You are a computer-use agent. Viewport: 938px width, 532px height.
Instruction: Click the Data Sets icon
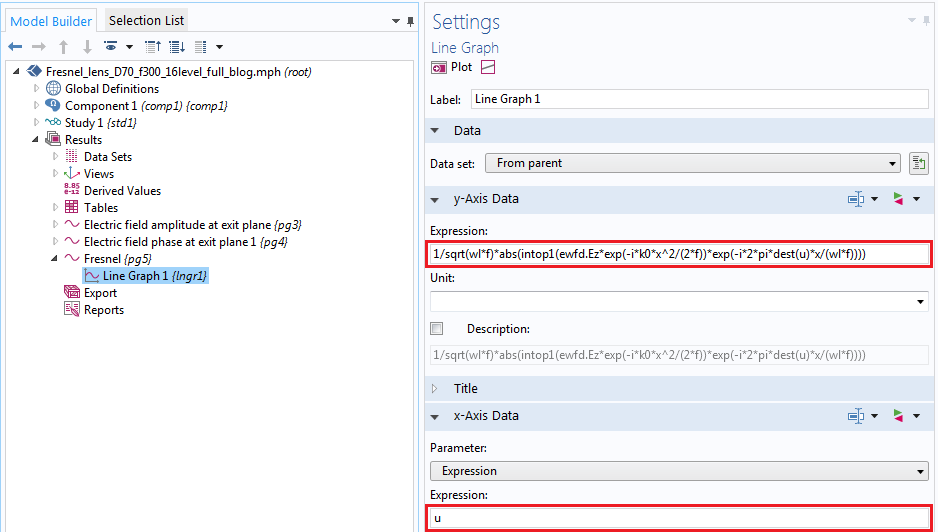pyautogui.click(x=71, y=156)
